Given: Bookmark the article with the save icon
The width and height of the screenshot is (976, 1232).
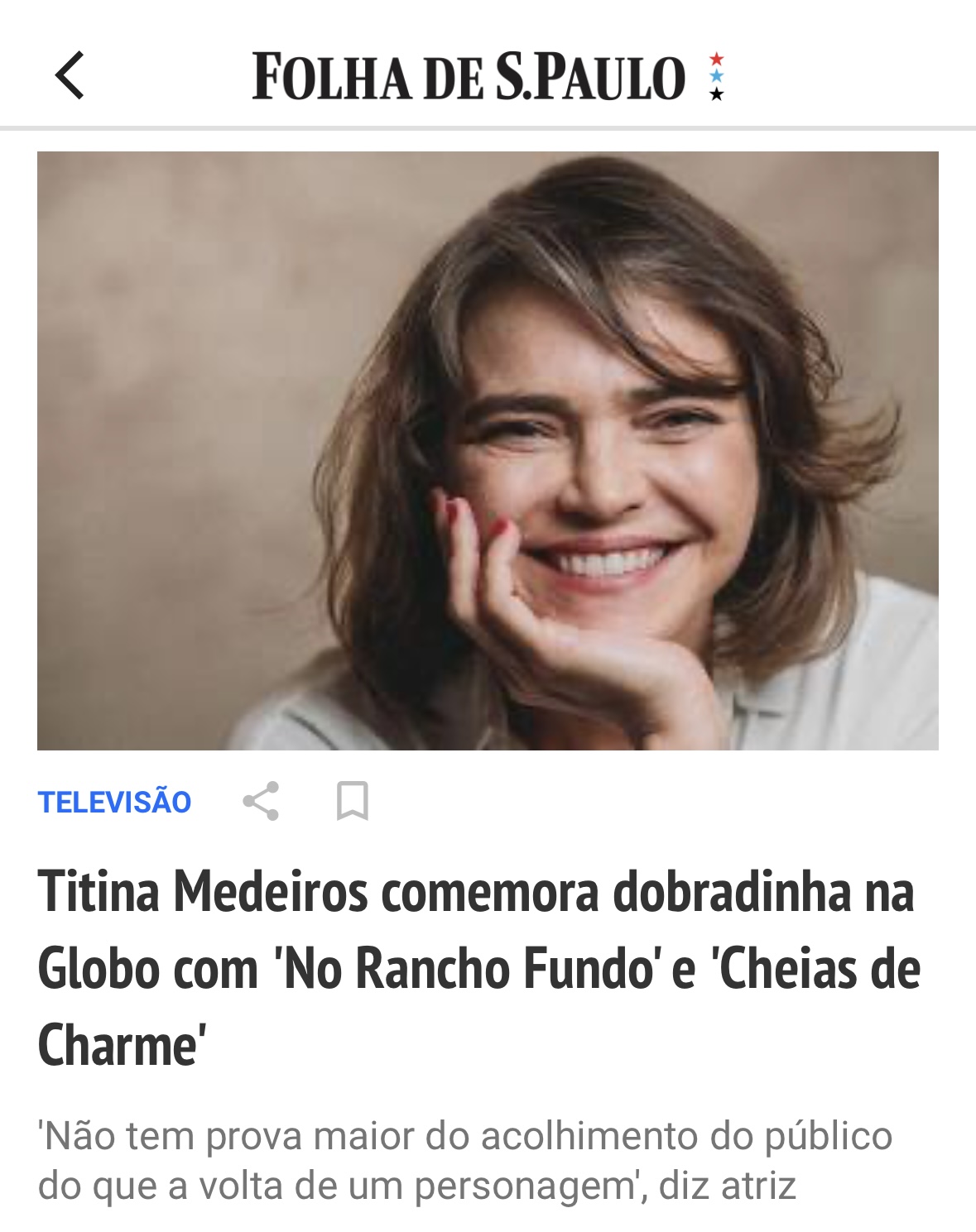Looking at the screenshot, I should coord(352,801).
